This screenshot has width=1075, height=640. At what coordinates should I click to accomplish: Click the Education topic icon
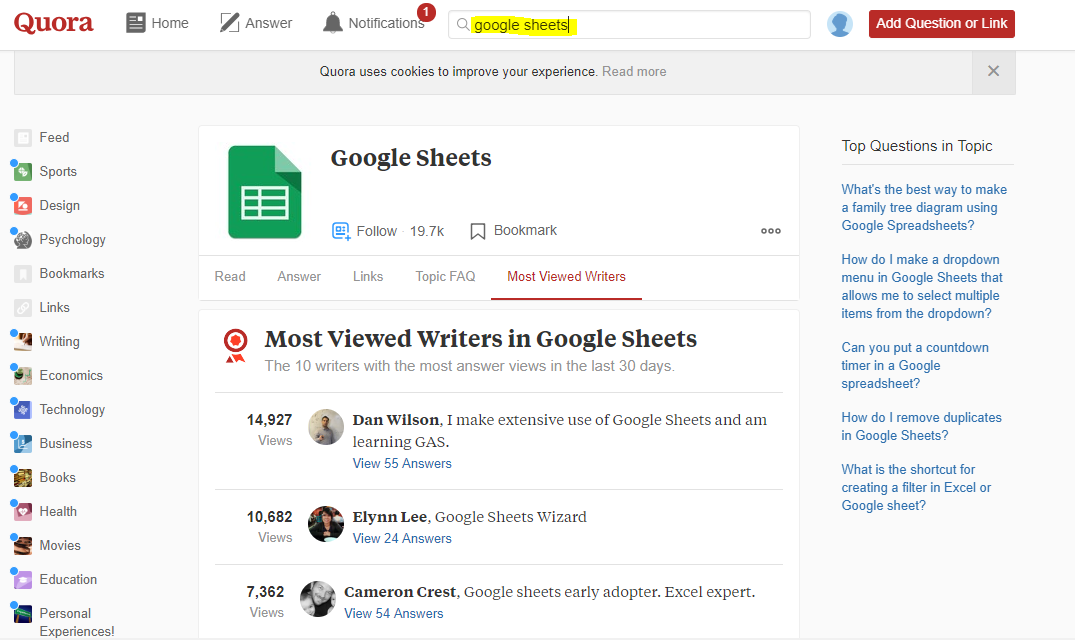23,580
